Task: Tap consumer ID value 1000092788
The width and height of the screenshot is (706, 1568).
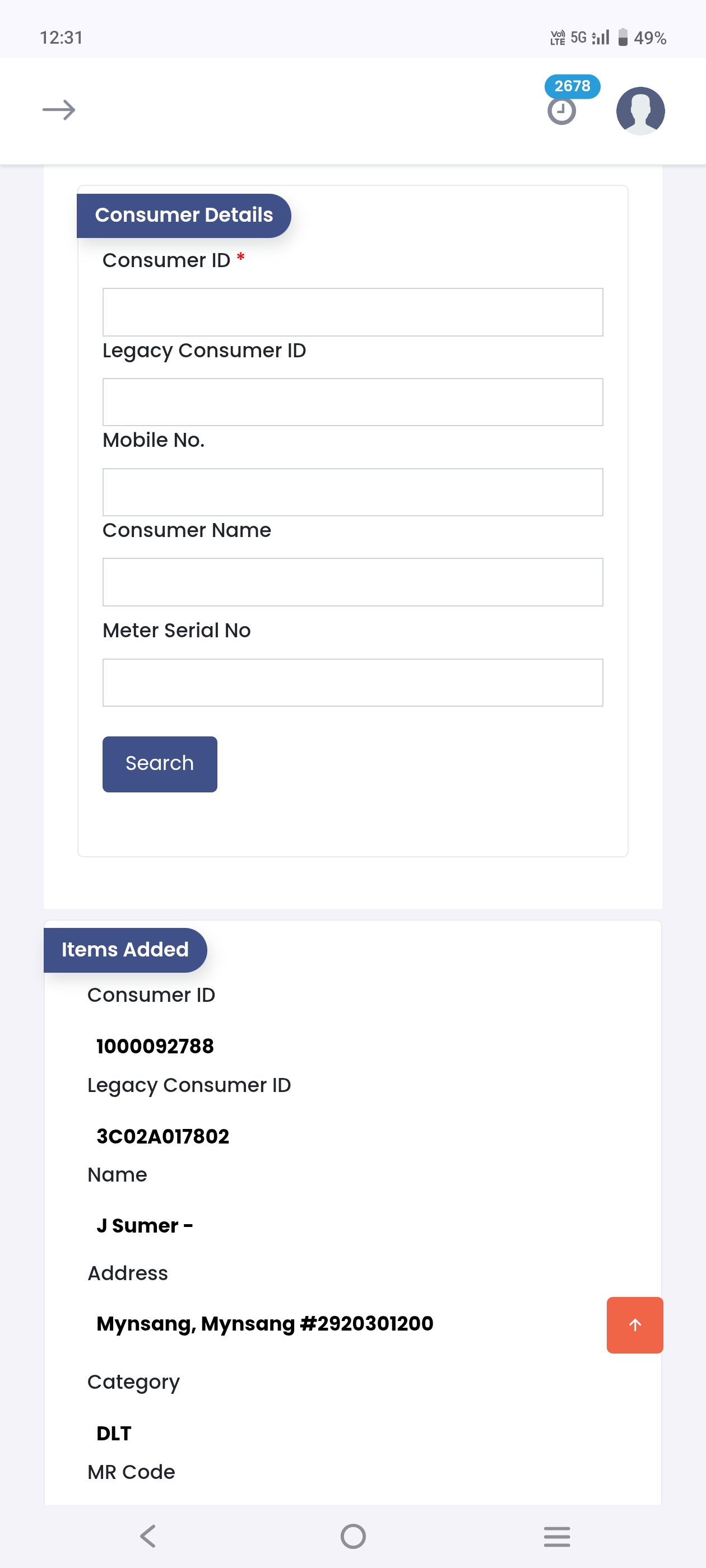Action: click(x=155, y=1046)
